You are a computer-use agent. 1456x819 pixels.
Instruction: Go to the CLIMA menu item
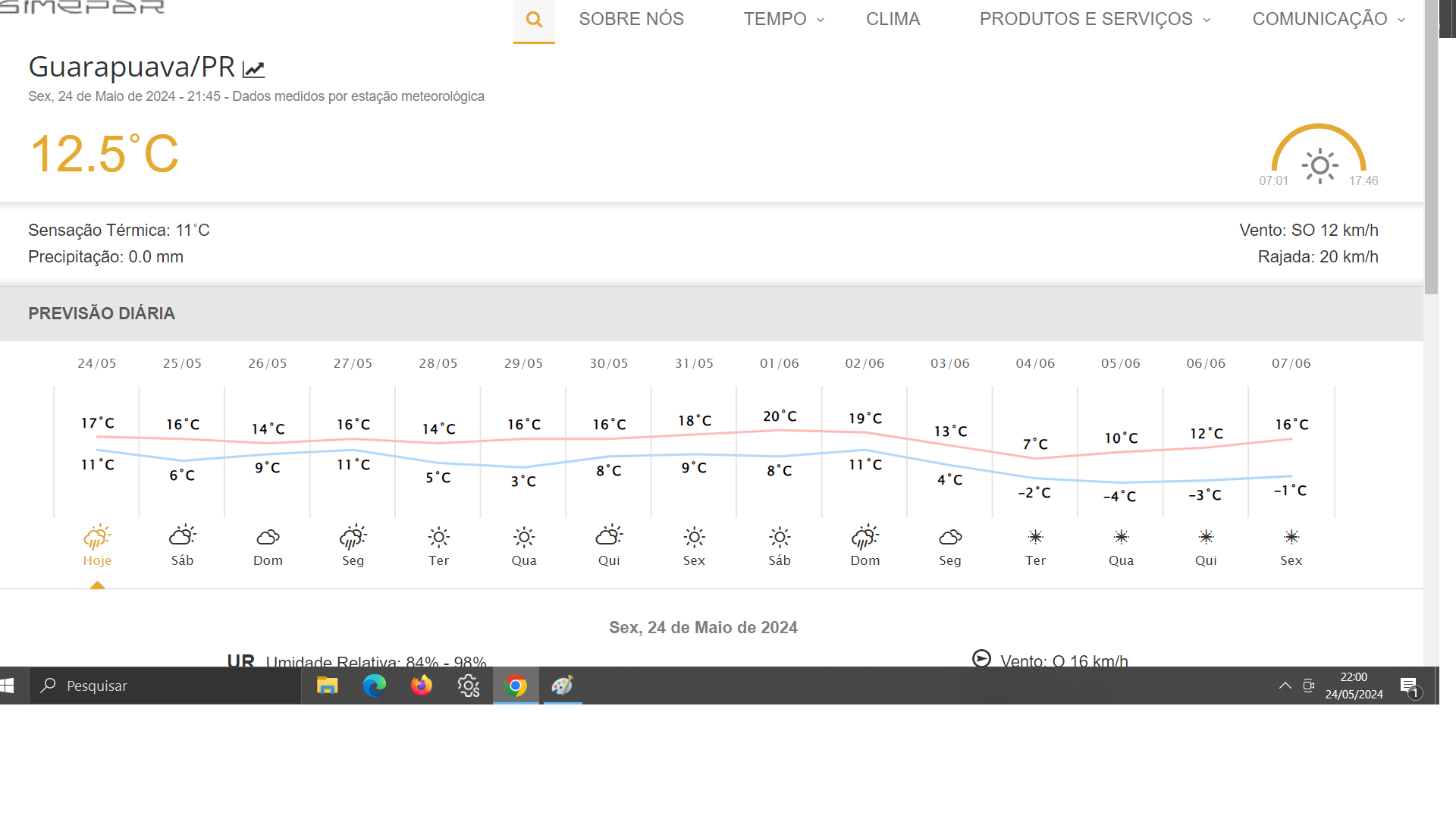click(x=893, y=19)
